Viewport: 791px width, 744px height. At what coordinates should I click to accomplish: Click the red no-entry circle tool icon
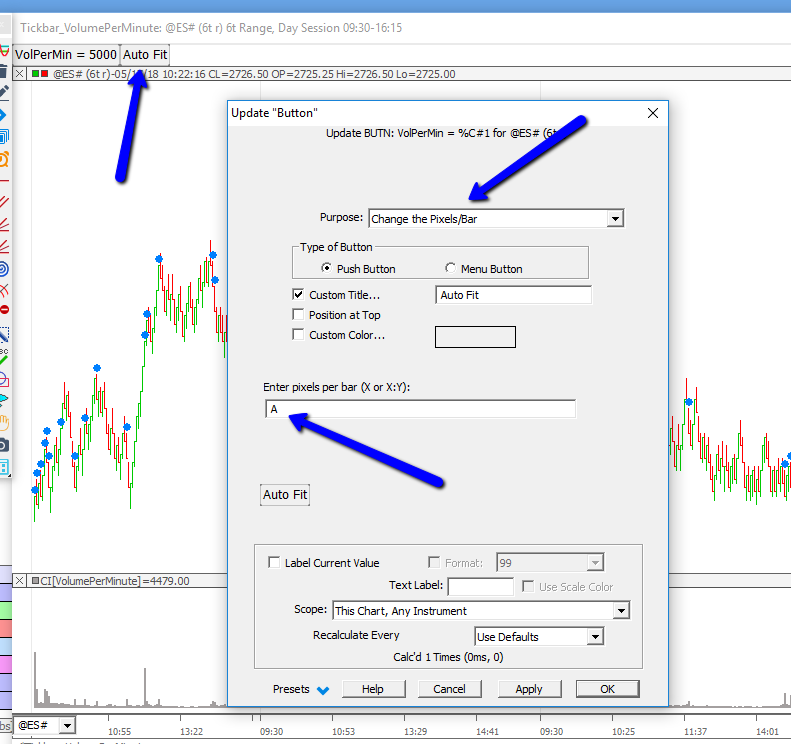pyautogui.click(x=4, y=309)
